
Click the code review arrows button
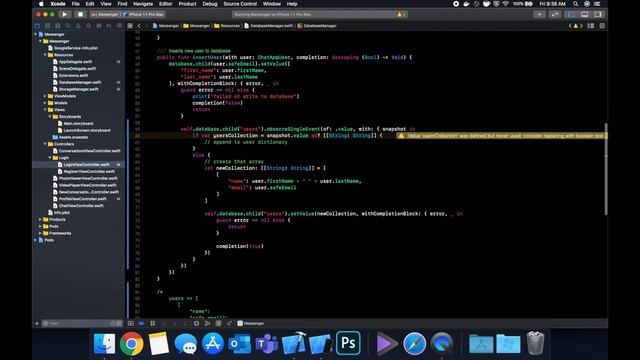click(x=555, y=14)
